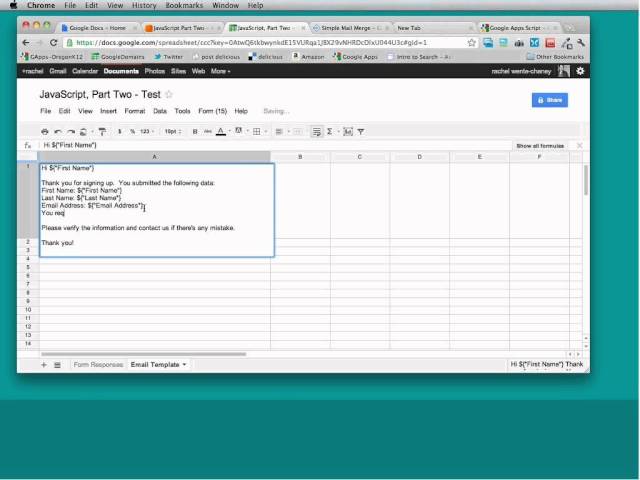The width and height of the screenshot is (640, 480).
Task: Open the text color picker (underlined A)
Action: coord(221,131)
